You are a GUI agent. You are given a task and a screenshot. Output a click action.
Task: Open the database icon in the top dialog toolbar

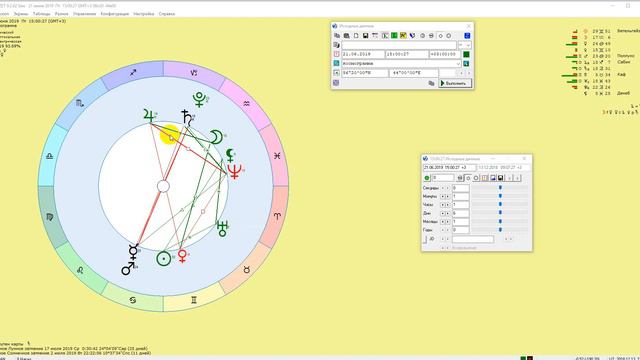[x=347, y=36]
